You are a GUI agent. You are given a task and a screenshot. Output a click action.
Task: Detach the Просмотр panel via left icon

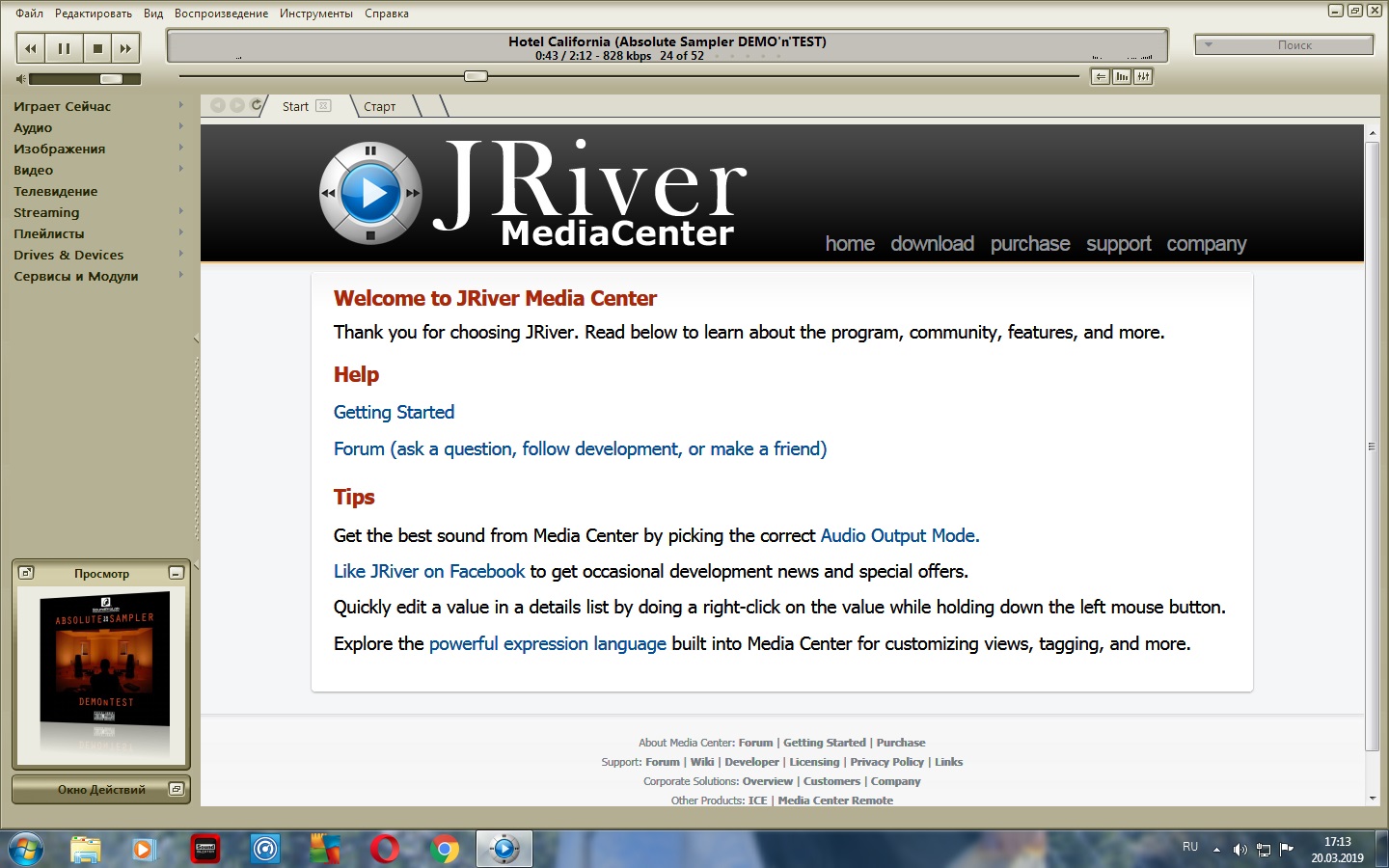[27, 573]
